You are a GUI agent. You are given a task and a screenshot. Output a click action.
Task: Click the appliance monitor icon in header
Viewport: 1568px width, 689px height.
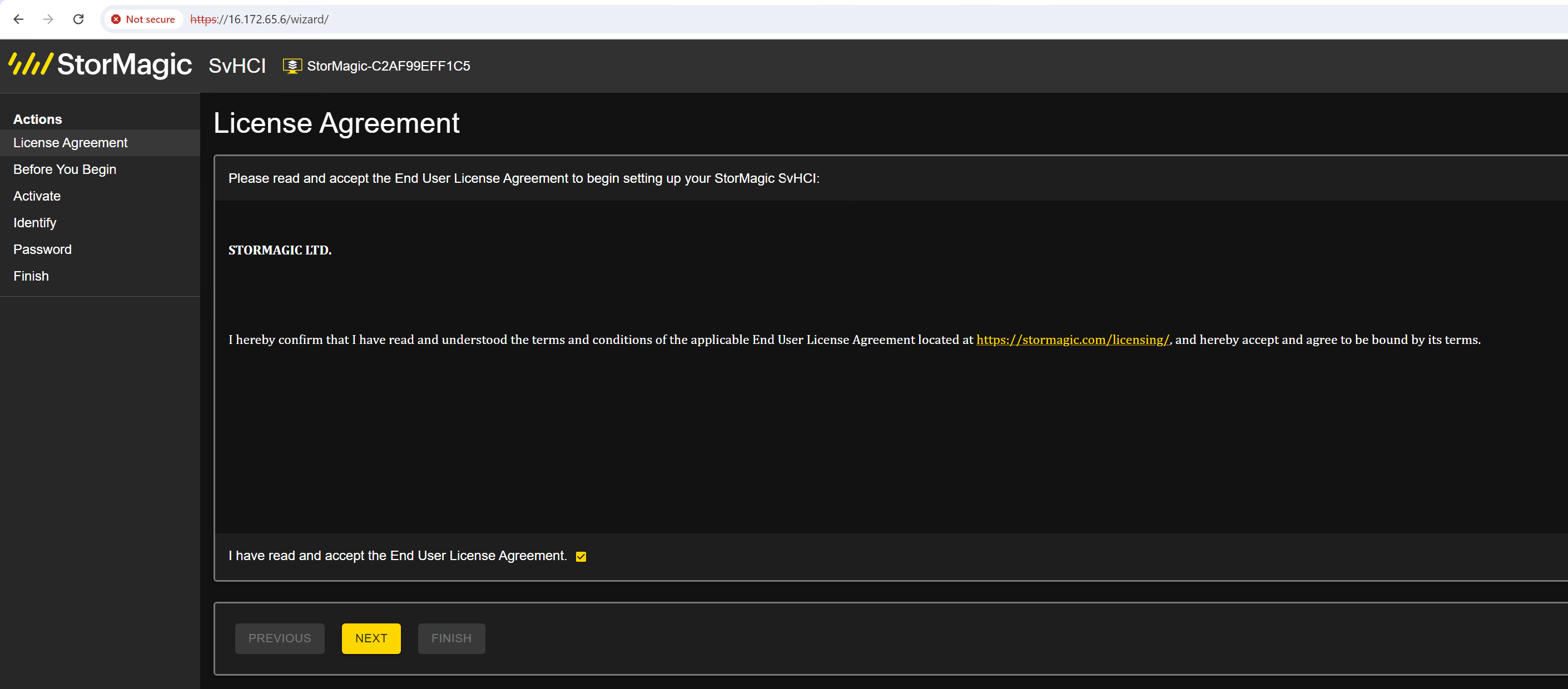coord(292,66)
